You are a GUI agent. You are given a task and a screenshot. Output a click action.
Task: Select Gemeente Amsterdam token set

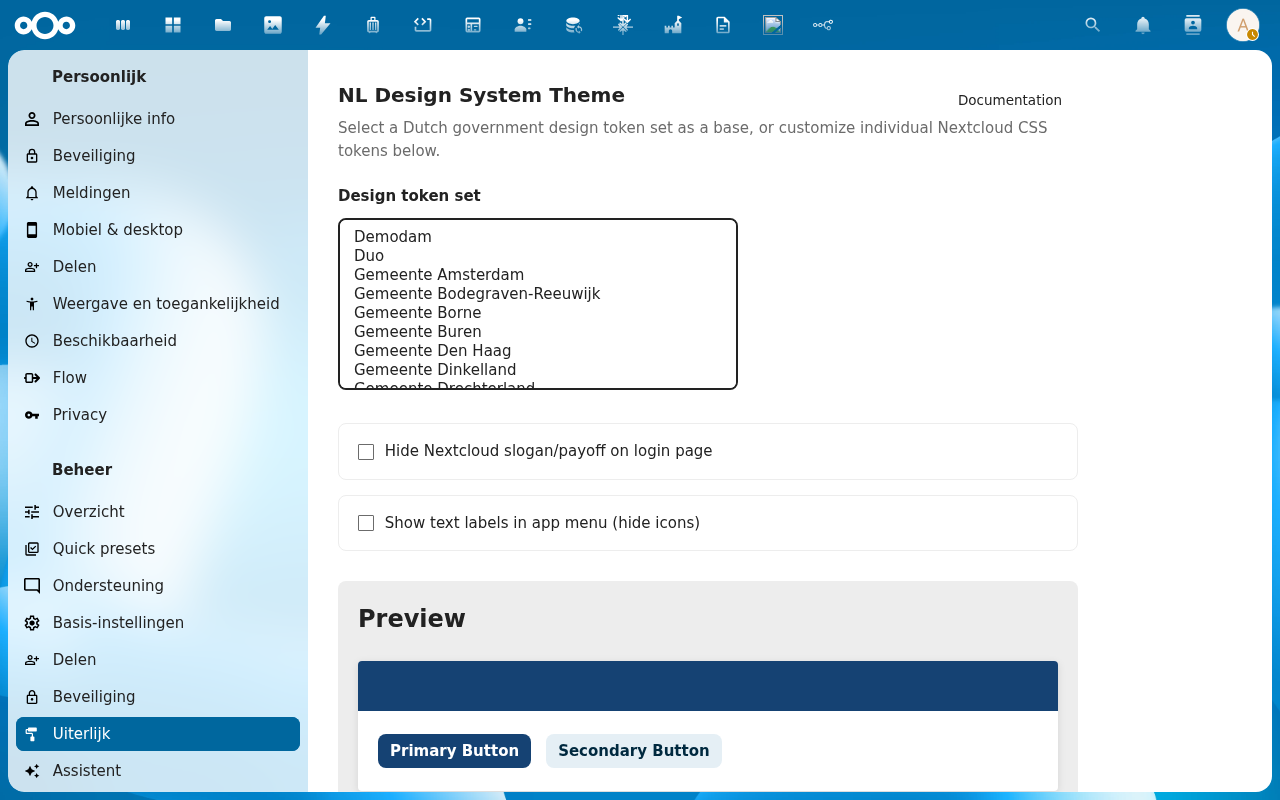(x=537, y=275)
